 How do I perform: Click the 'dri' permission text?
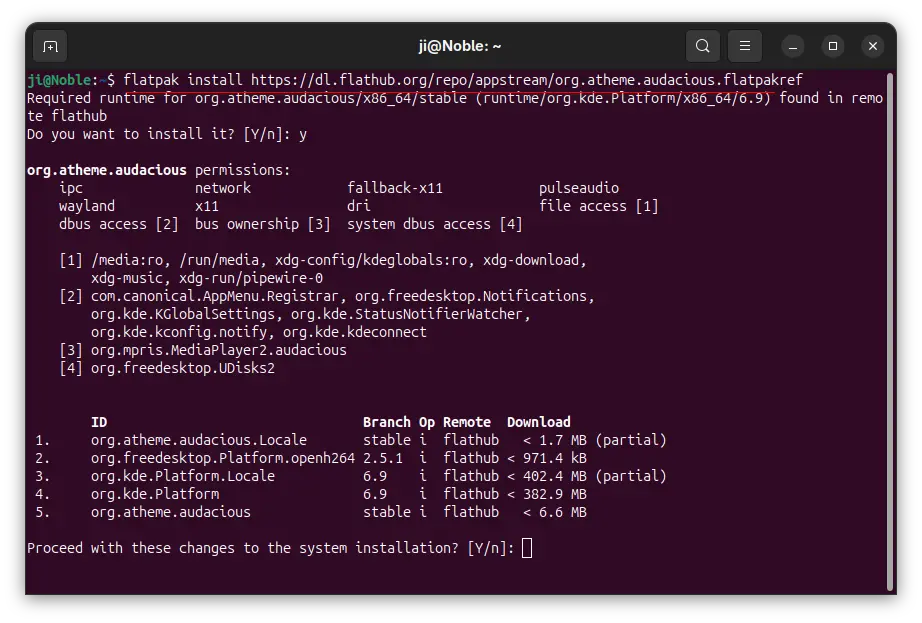[359, 206]
